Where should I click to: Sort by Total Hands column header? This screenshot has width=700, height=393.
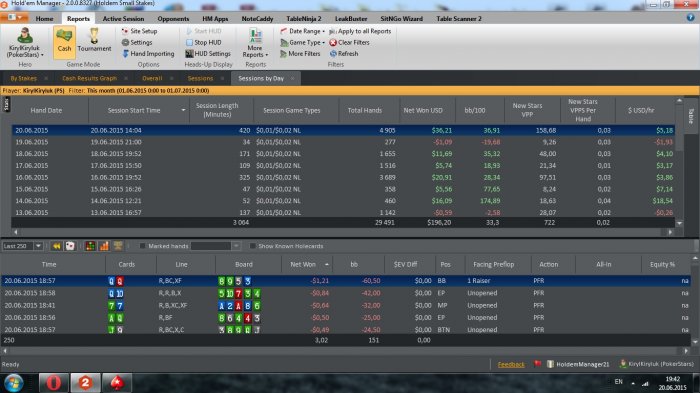coord(365,110)
